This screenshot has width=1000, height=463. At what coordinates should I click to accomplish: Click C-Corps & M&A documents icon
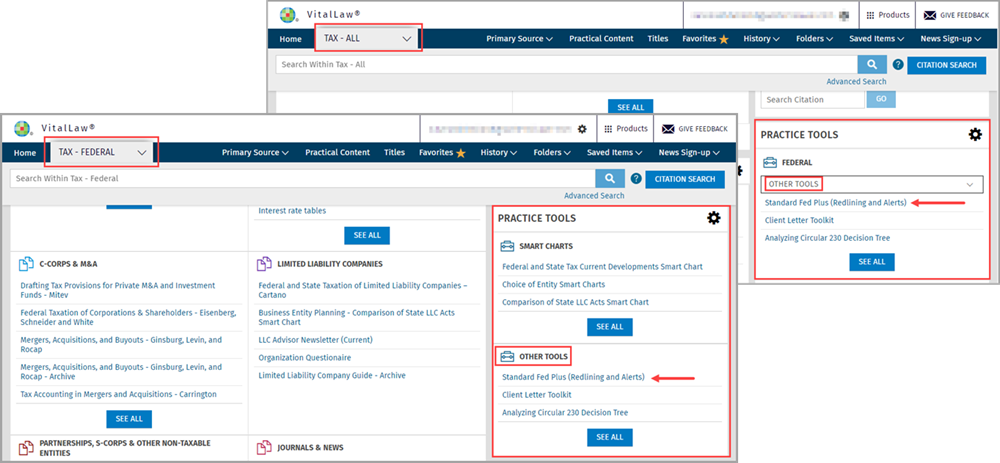tap(26, 264)
